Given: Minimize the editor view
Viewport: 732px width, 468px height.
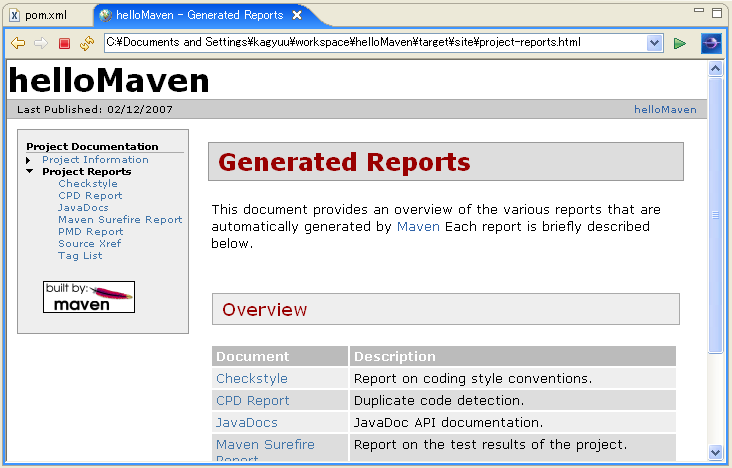Looking at the screenshot, I should [x=699, y=10].
